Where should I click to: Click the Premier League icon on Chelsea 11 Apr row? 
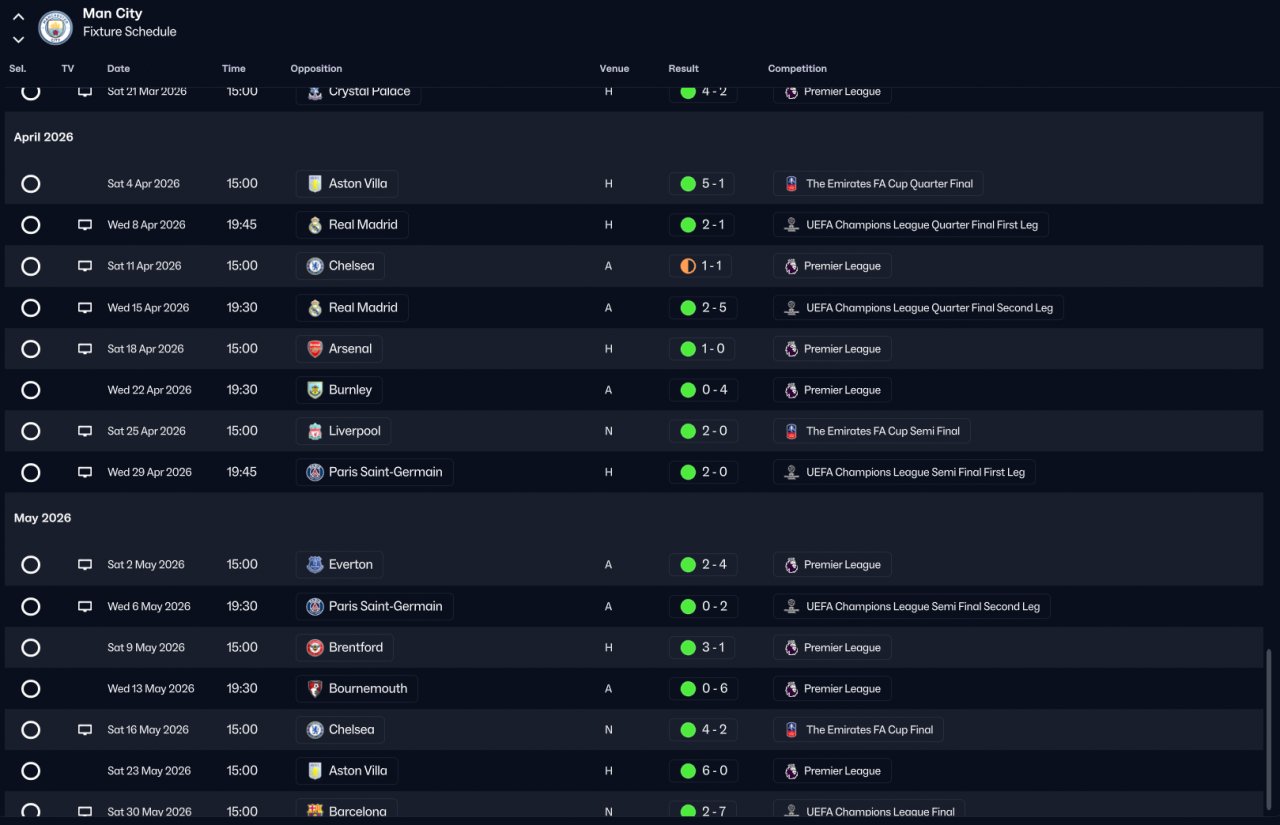[x=791, y=266]
